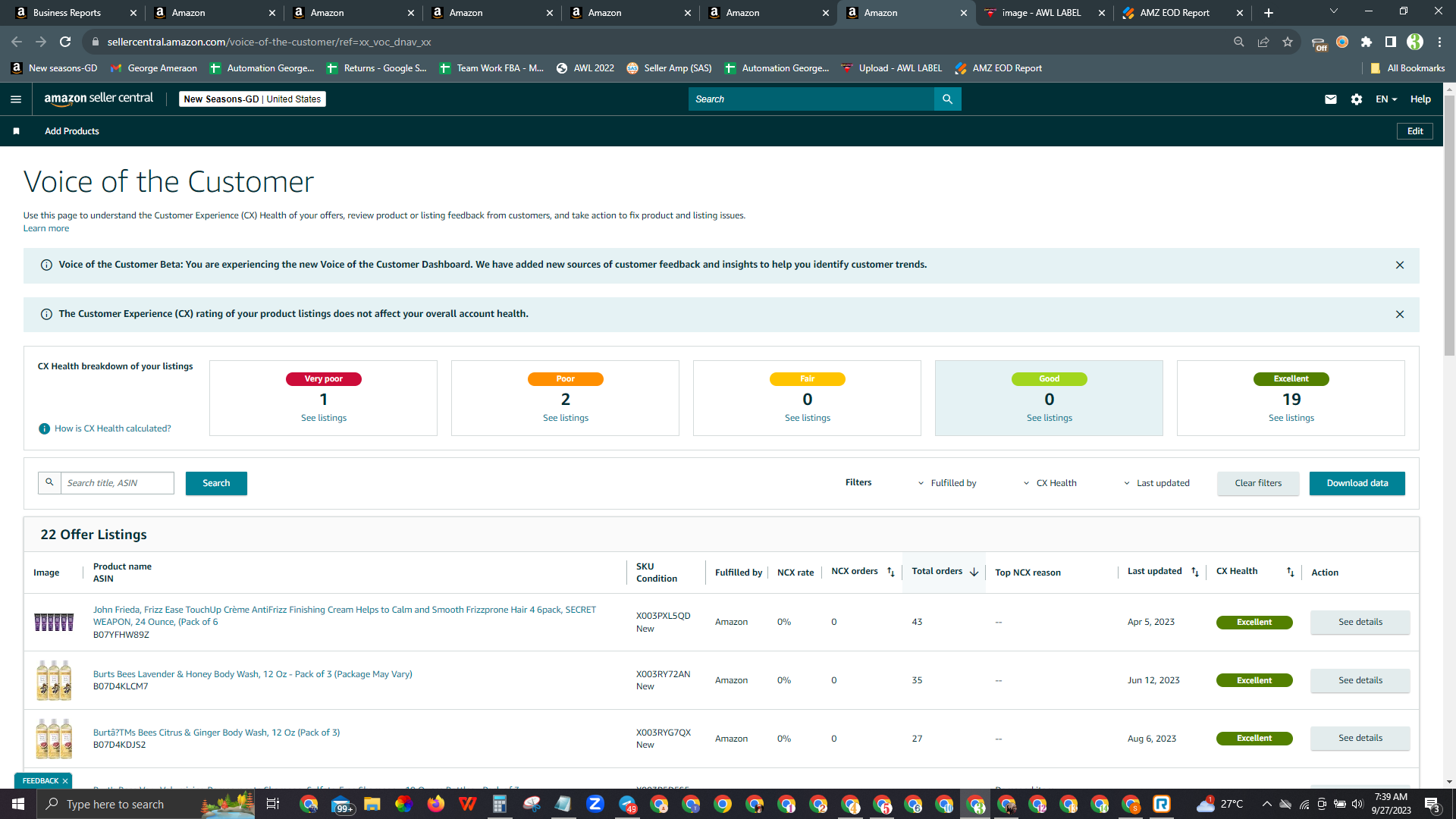Sort the table by CX Health
Screen dimensions: 1456x819
click(1291, 572)
